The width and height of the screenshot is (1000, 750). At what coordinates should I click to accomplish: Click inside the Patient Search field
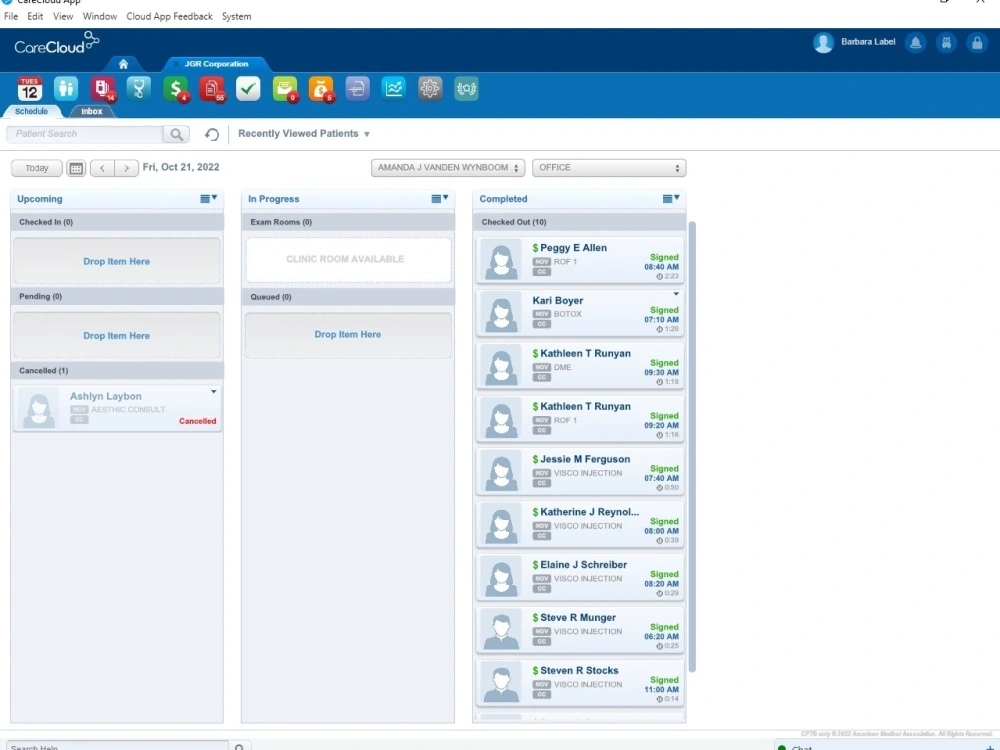(x=85, y=134)
